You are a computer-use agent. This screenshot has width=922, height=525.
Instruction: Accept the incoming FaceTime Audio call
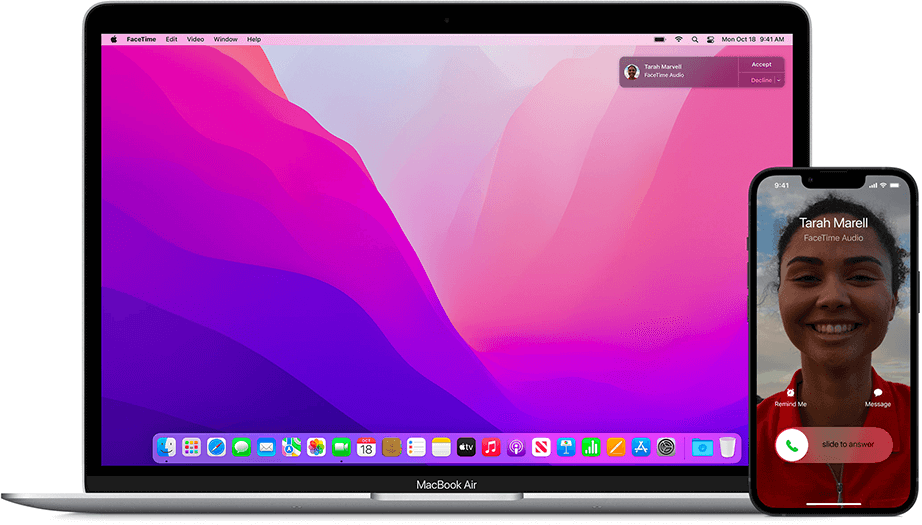tap(761, 64)
